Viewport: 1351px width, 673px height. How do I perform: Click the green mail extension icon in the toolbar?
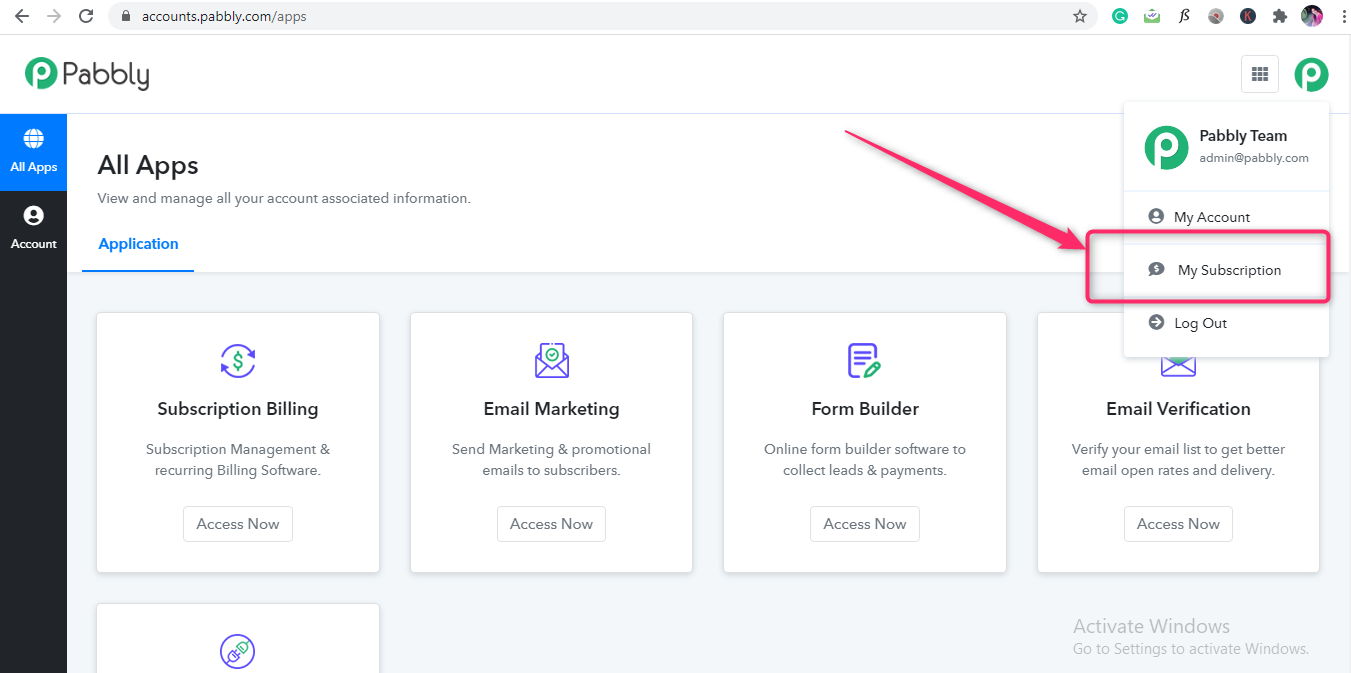coord(1152,16)
